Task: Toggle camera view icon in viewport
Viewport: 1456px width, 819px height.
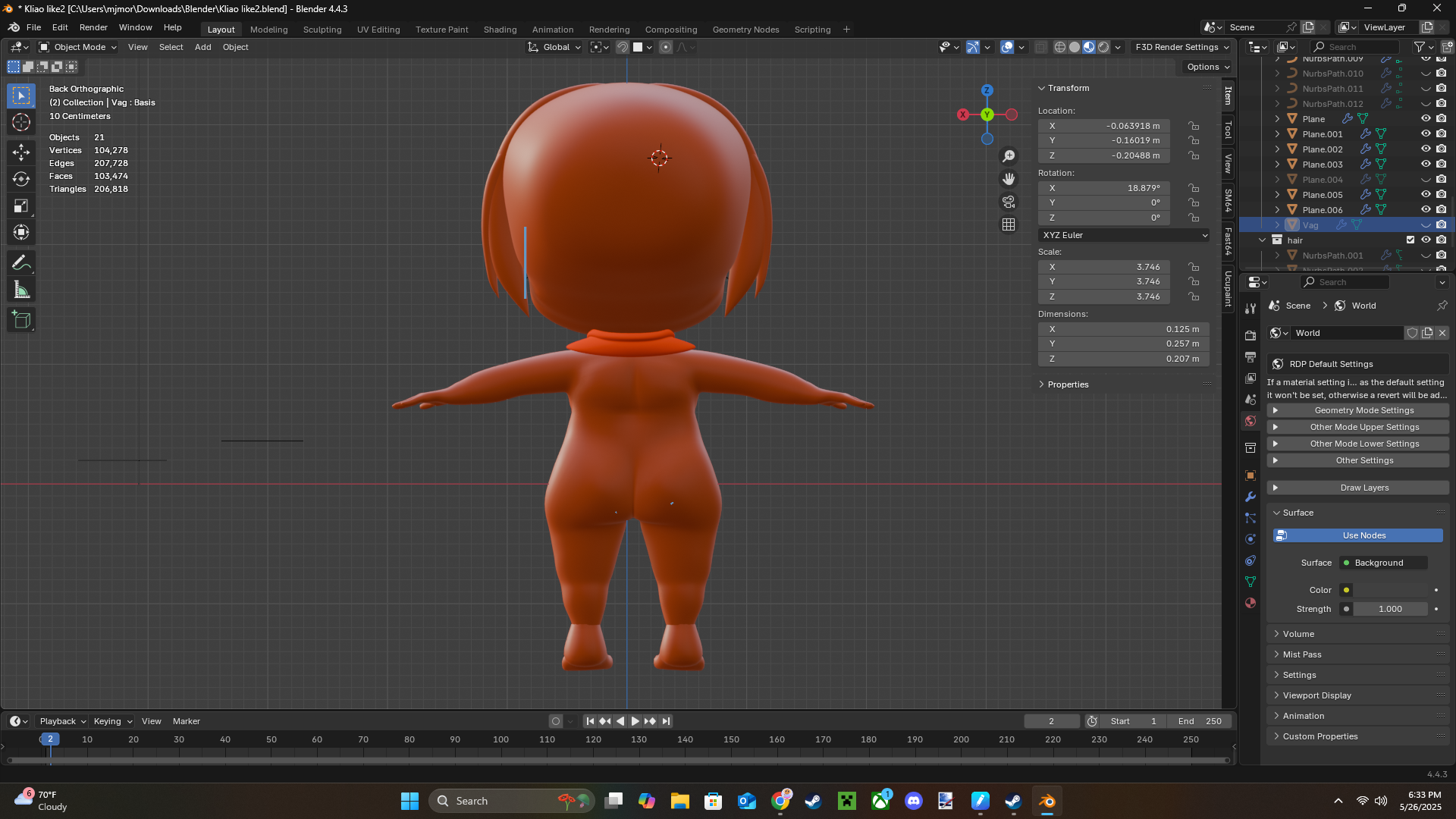Action: point(1009,202)
